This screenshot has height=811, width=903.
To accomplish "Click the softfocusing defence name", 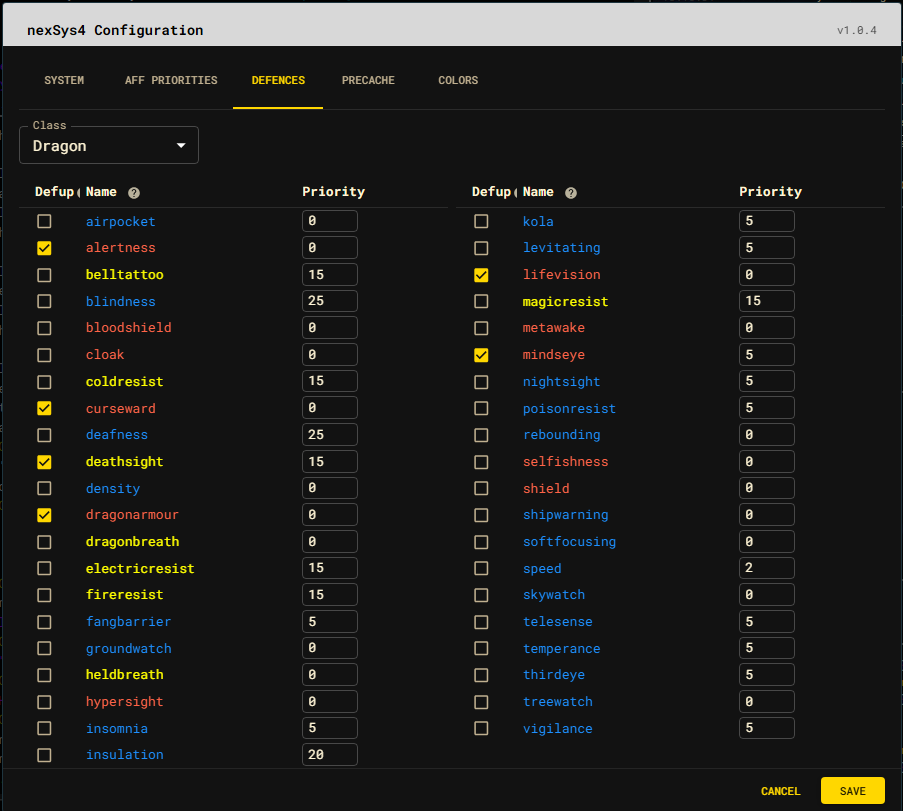I will point(569,541).
